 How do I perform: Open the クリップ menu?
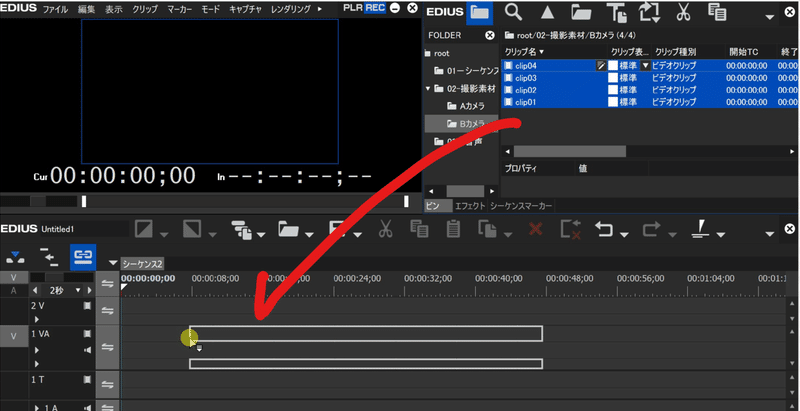point(145,9)
